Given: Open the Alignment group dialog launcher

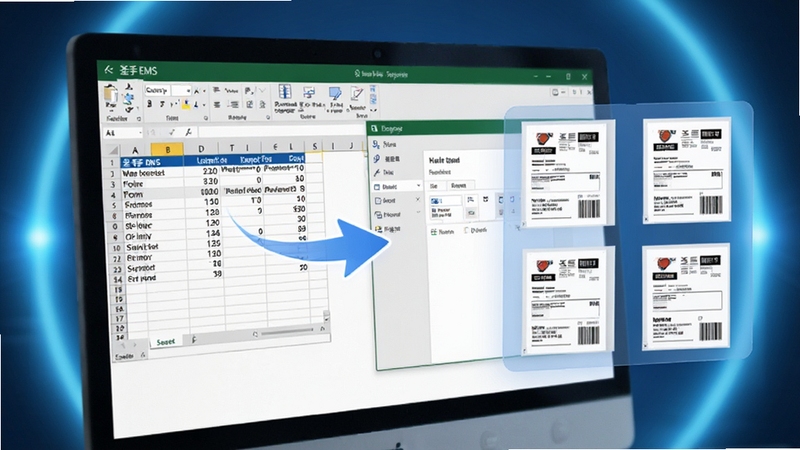Looking at the screenshot, I should [268, 118].
